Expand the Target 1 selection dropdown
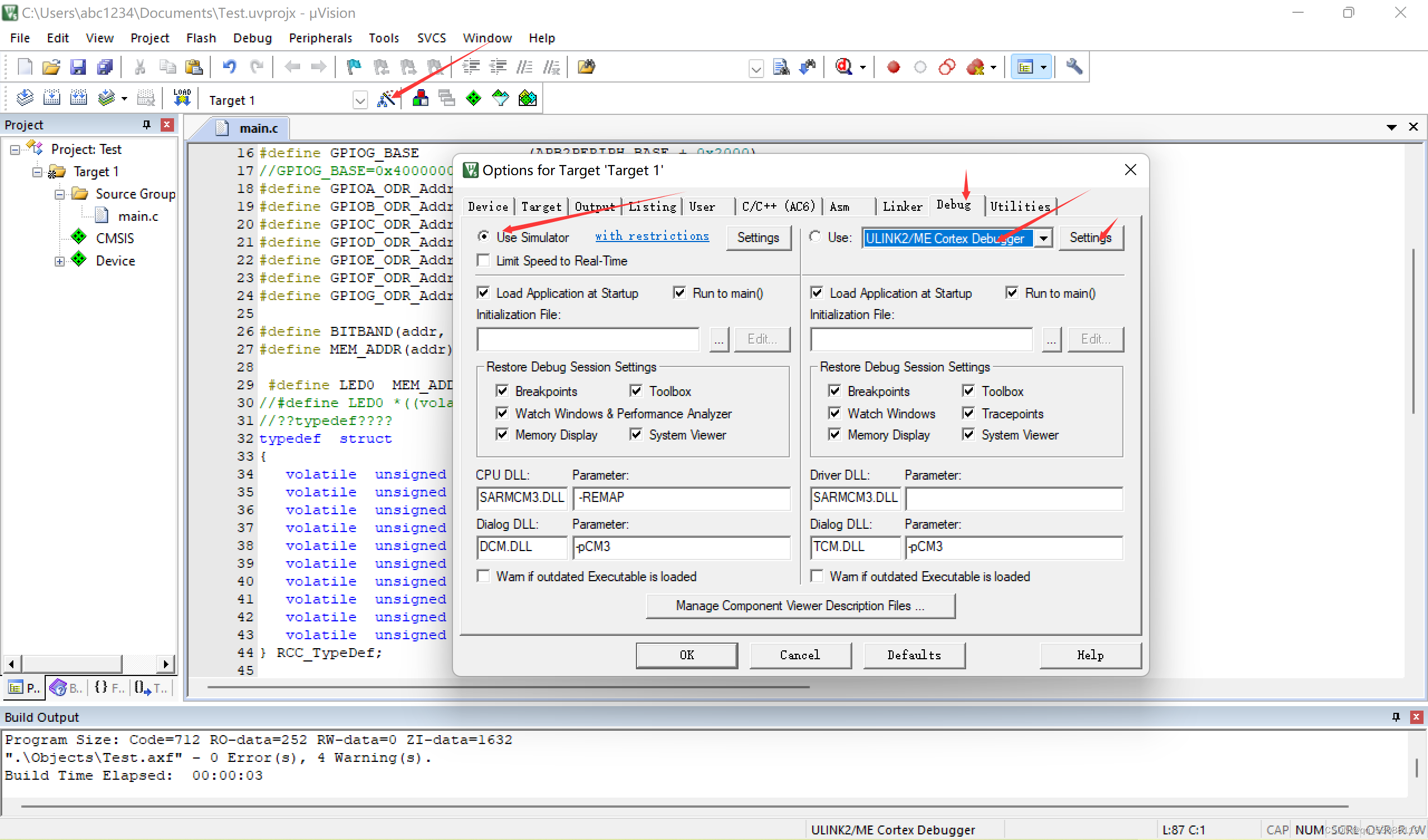The image size is (1428, 840). click(x=360, y=100)
